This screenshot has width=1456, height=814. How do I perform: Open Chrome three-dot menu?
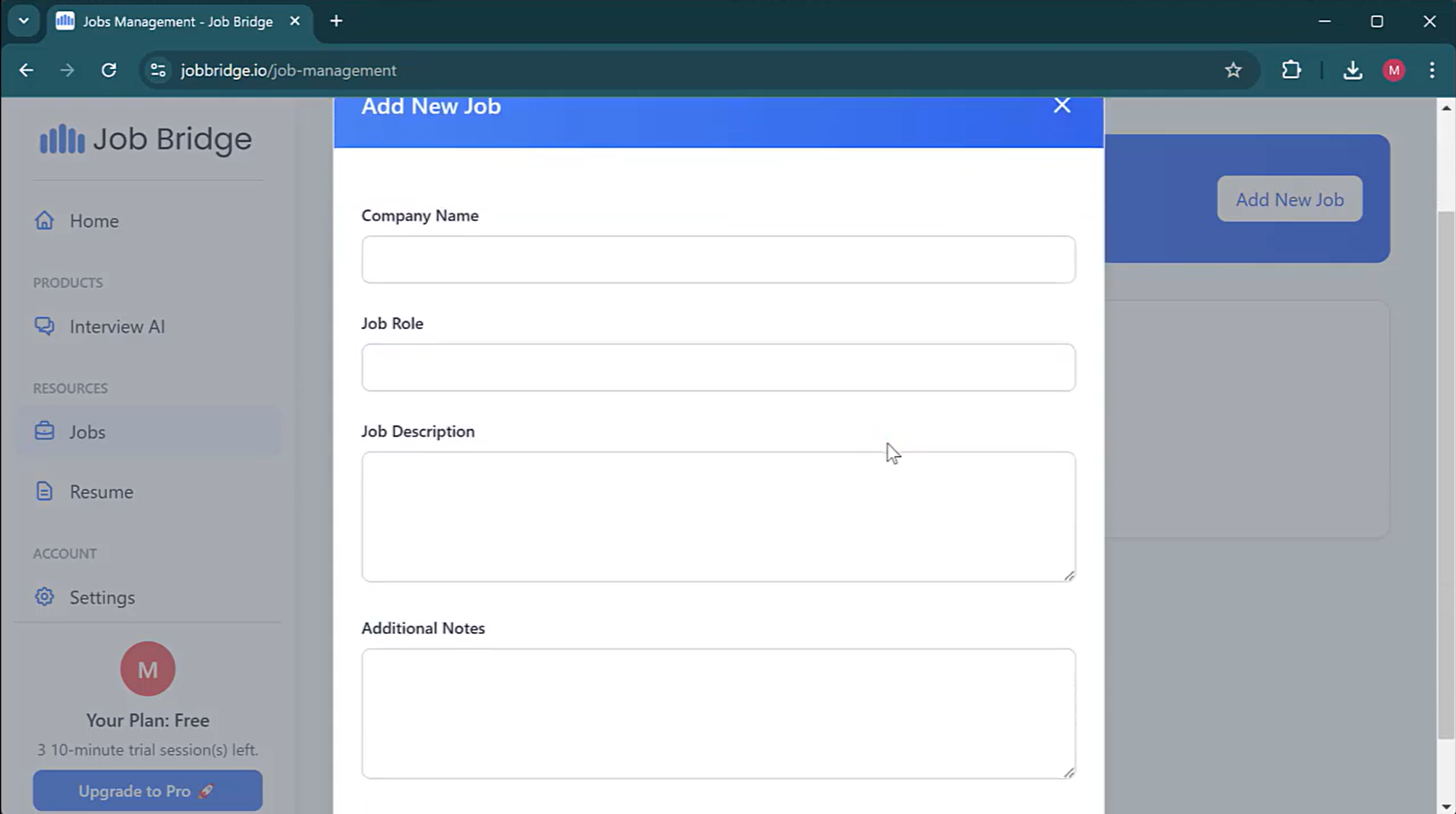1432,71
